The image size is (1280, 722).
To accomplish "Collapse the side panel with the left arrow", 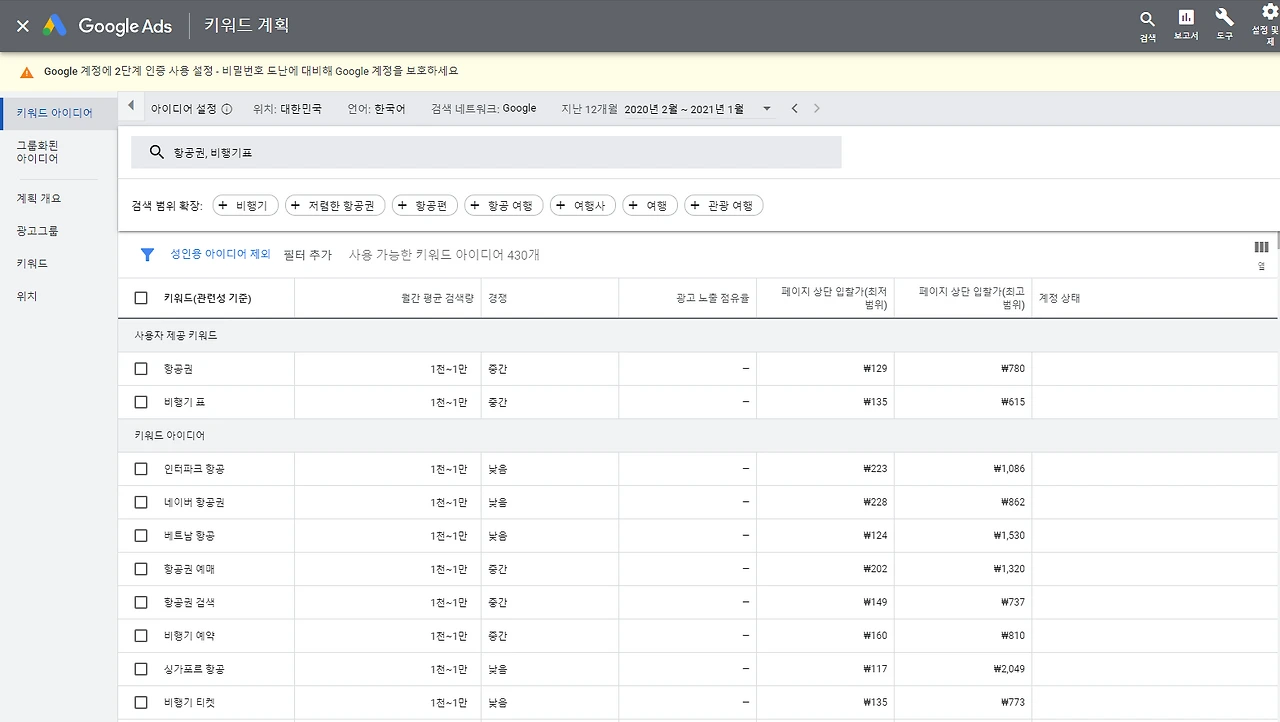I will (x=131, y=106).
